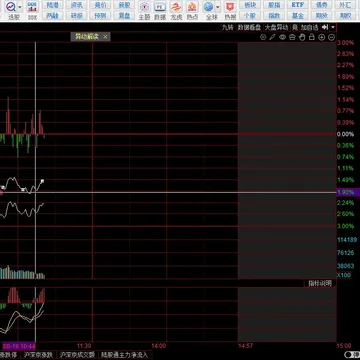Click the highlighted 10:44 timestamp label
Viewport: 360px width, 360px height.
19,346
